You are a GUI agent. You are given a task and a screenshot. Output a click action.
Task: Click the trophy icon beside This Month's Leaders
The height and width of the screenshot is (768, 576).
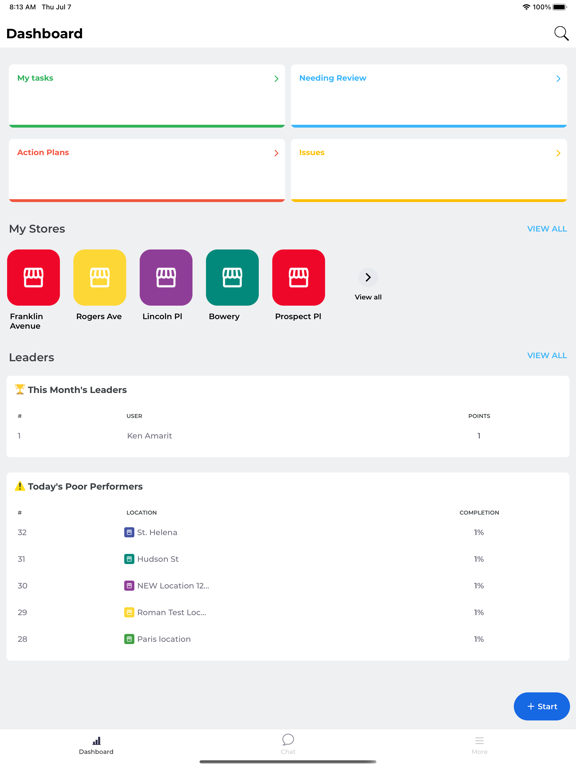tap(20, 389)
